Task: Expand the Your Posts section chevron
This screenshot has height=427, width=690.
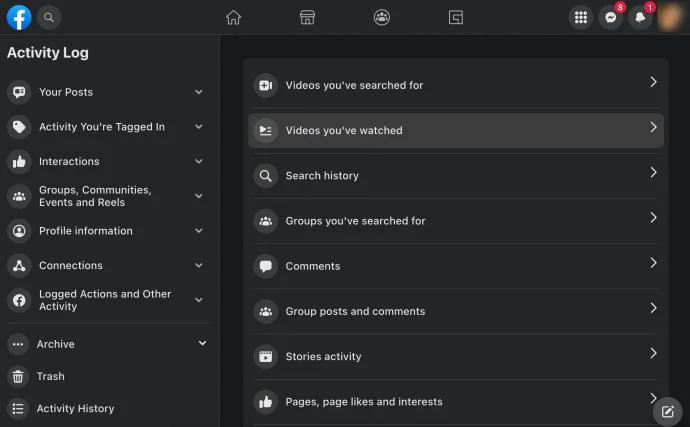Action: (x=199, y=92)
